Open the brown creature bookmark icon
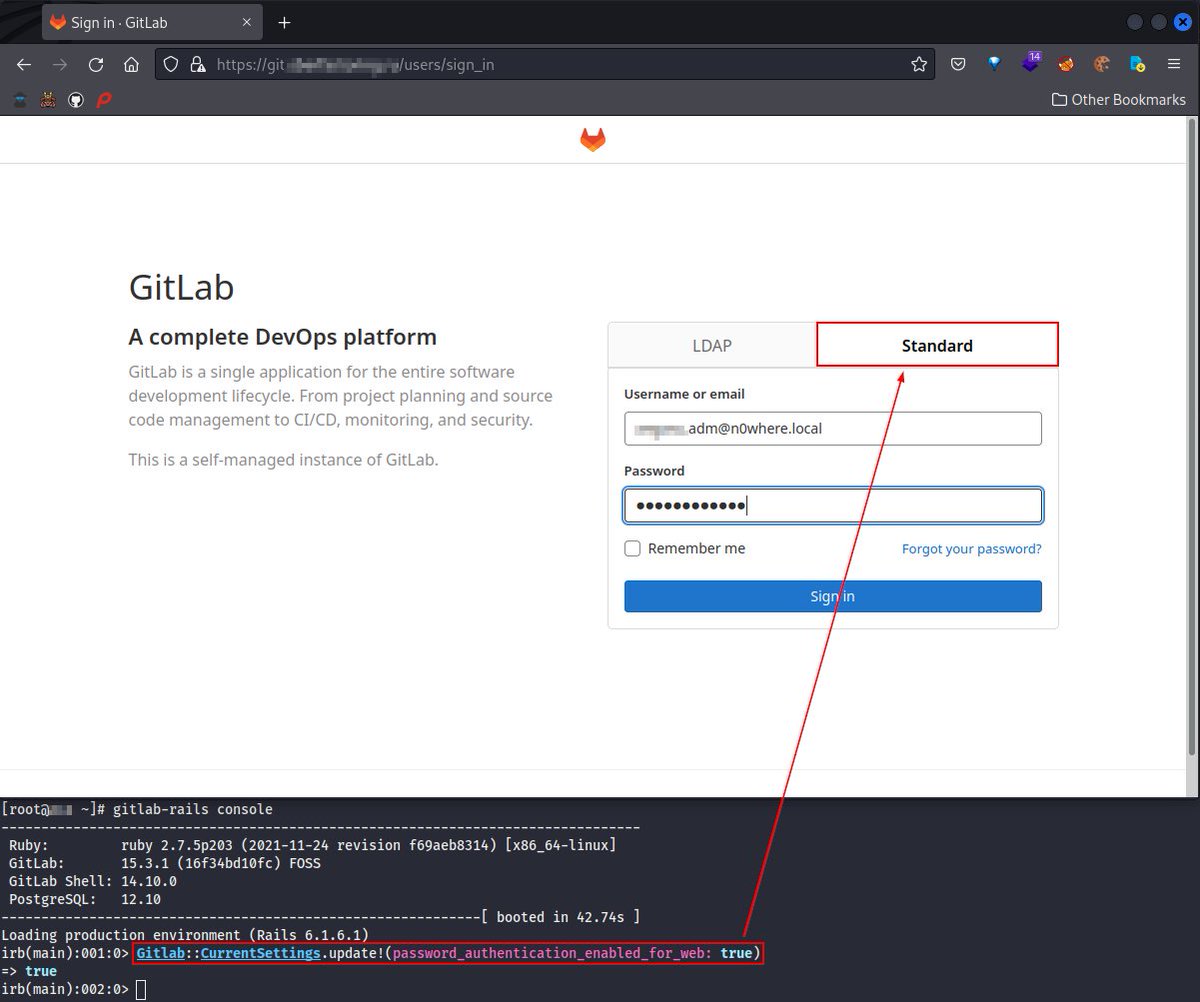 point(48,100)
